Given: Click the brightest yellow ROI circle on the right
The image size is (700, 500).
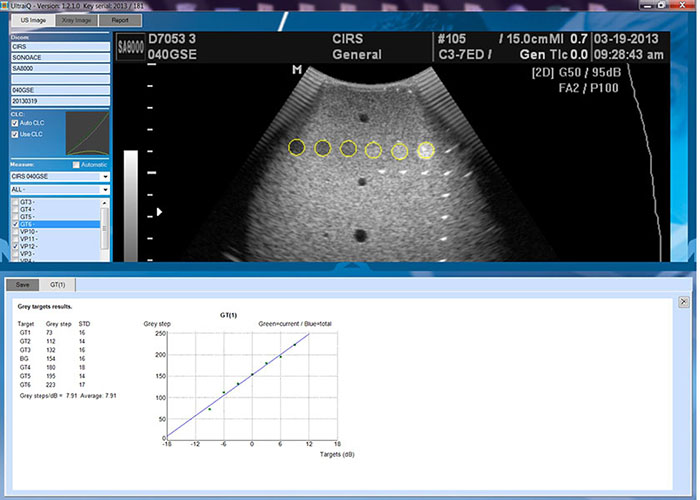Looking at the screenshot, I should pyautogui.click(x=425, y=150).
